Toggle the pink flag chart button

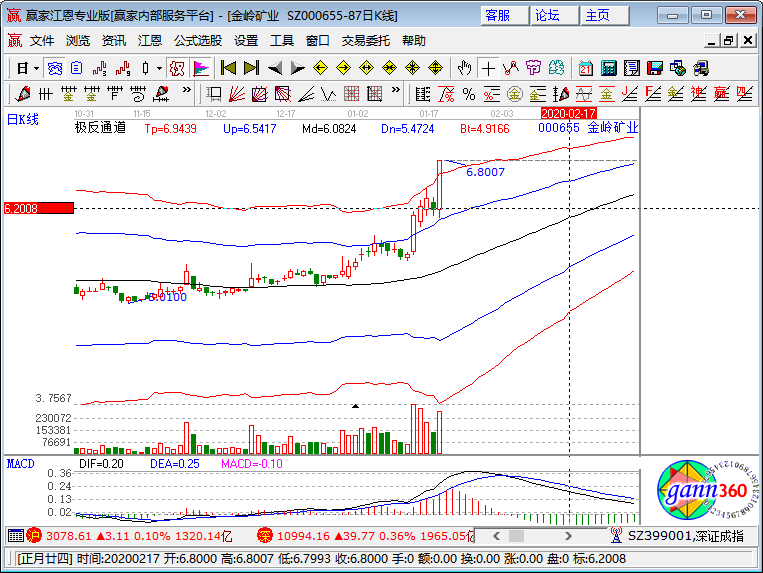[200, 68]
